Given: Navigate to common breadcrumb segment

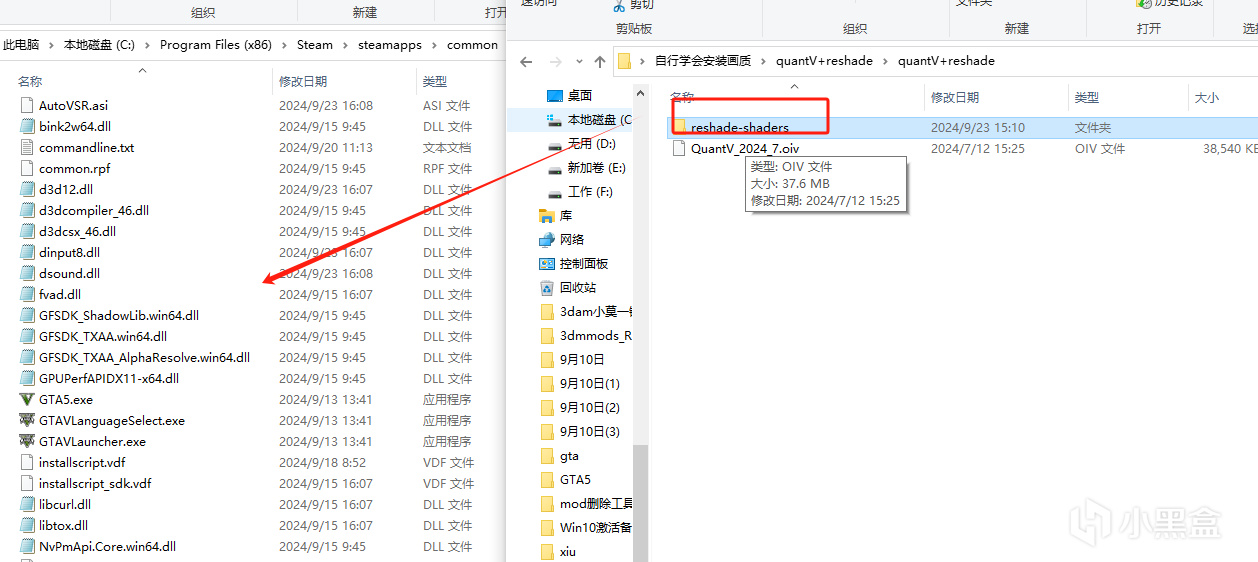Looking at the screenshot, I should pyautogui.click(x=472, y=45).
